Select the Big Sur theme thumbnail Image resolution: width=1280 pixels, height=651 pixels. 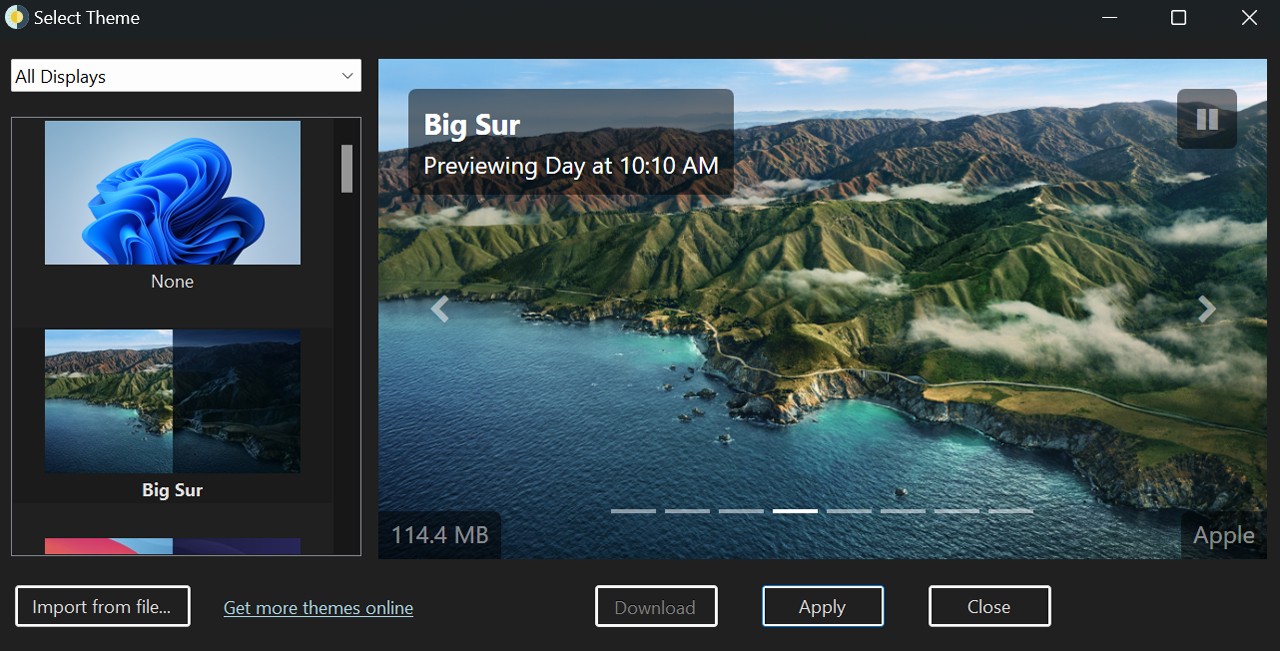172,401
